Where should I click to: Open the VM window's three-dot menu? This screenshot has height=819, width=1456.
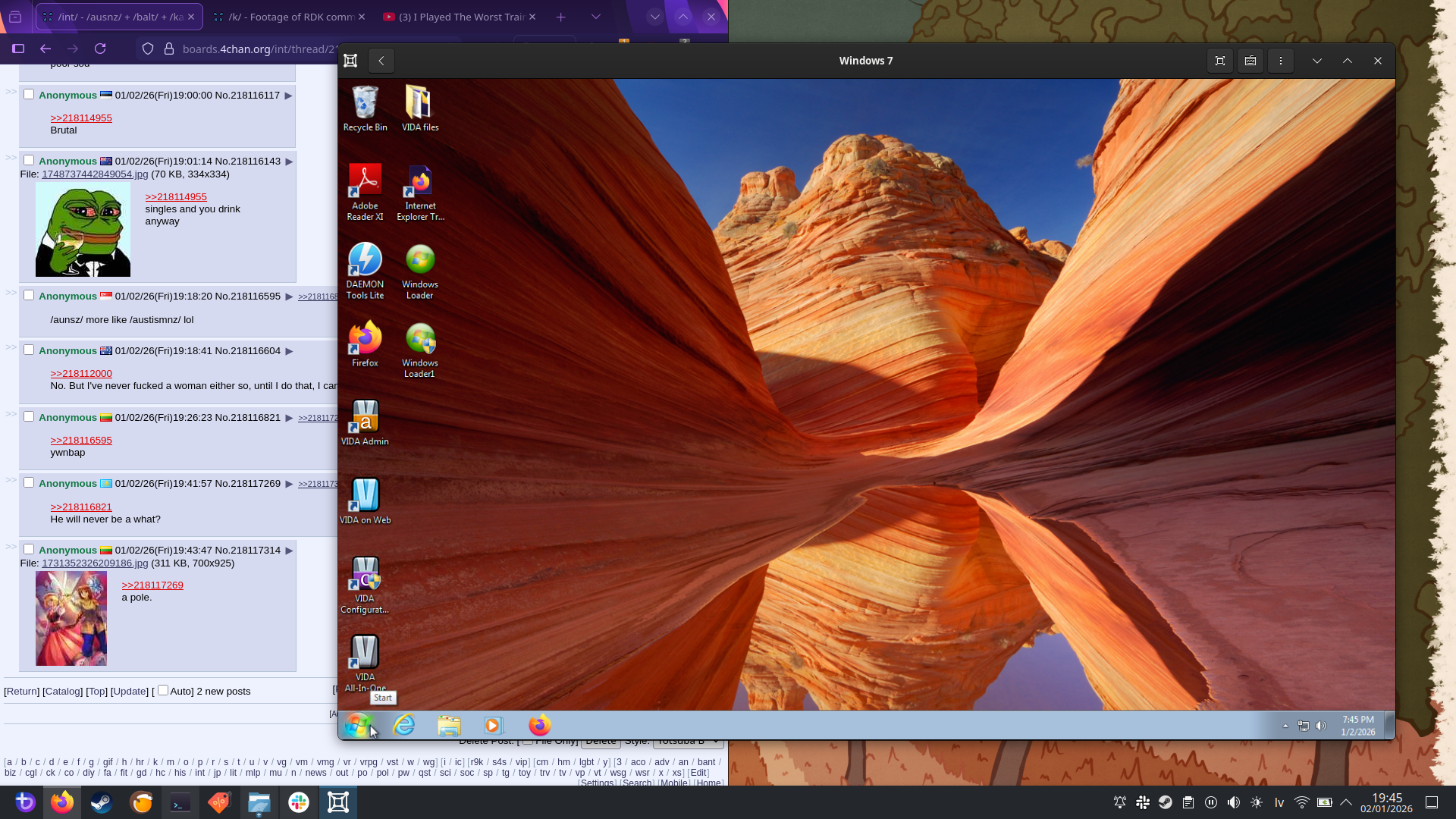point(1281,61)
